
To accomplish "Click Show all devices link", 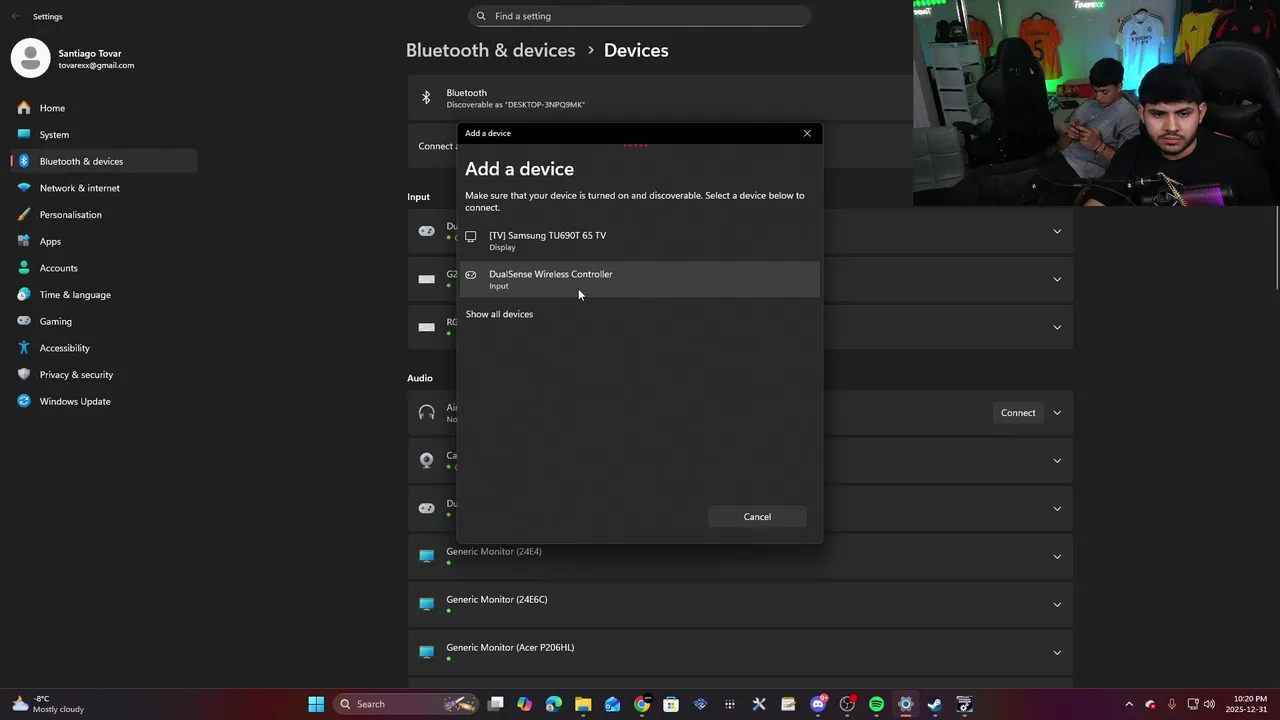I will coord(499,314).
